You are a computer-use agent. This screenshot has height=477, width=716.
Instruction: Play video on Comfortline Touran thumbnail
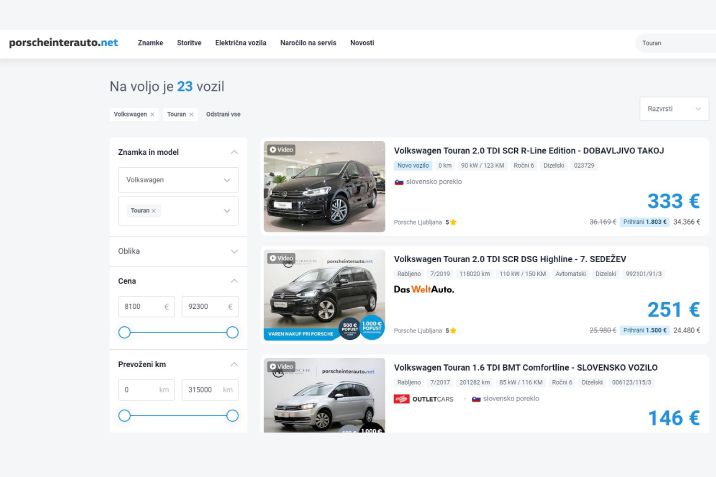point(281,367)
